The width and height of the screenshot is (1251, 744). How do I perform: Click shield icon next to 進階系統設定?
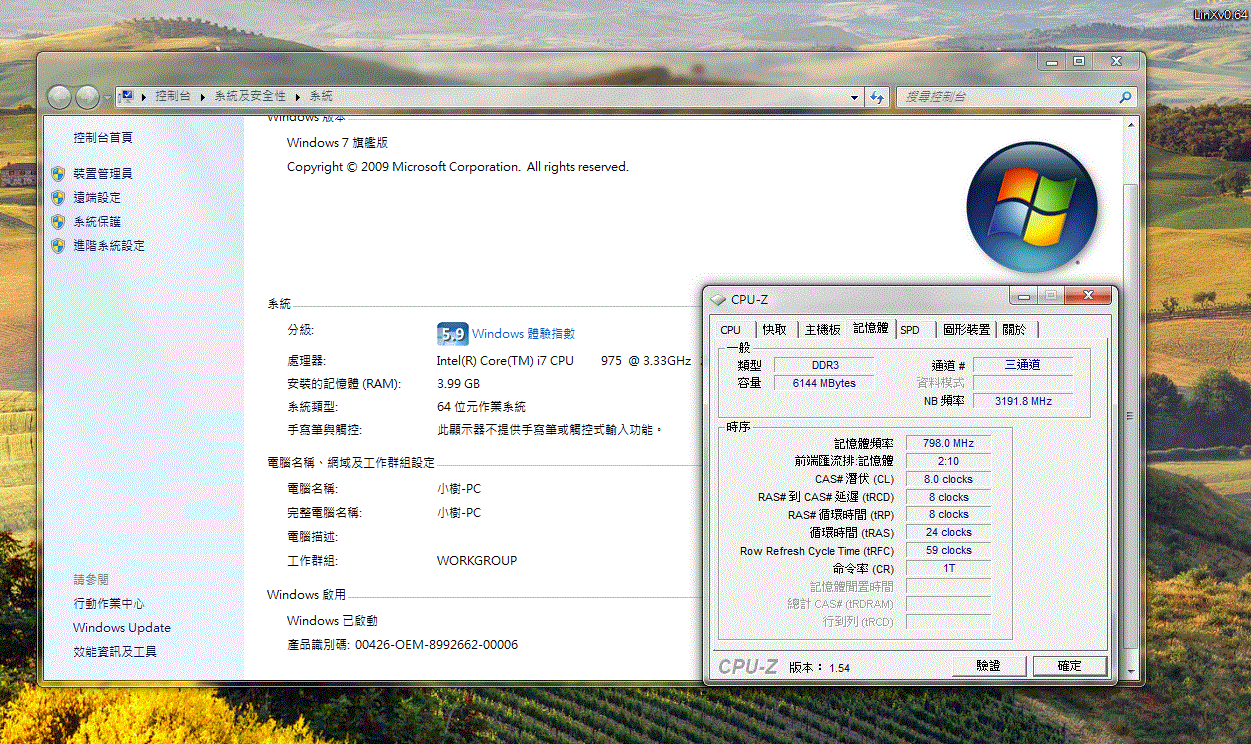tap(58, 246)
